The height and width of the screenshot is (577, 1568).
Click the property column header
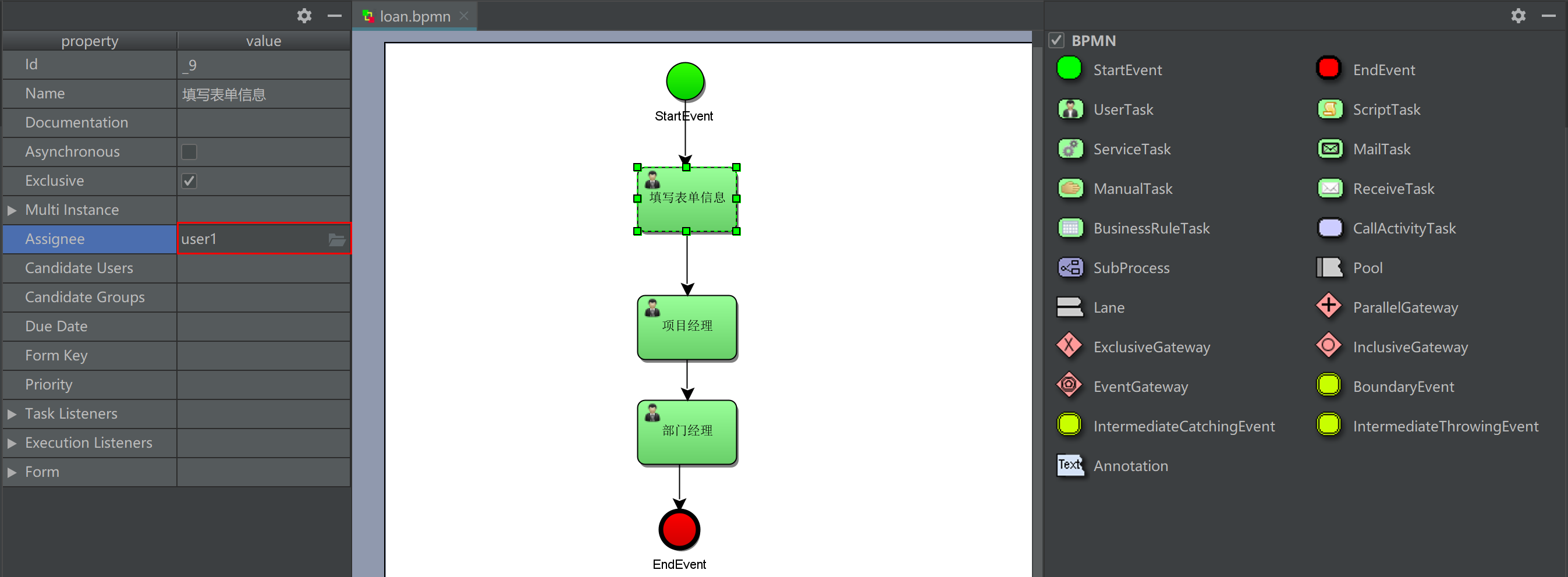pyautogui.click(x=90, y=41)
